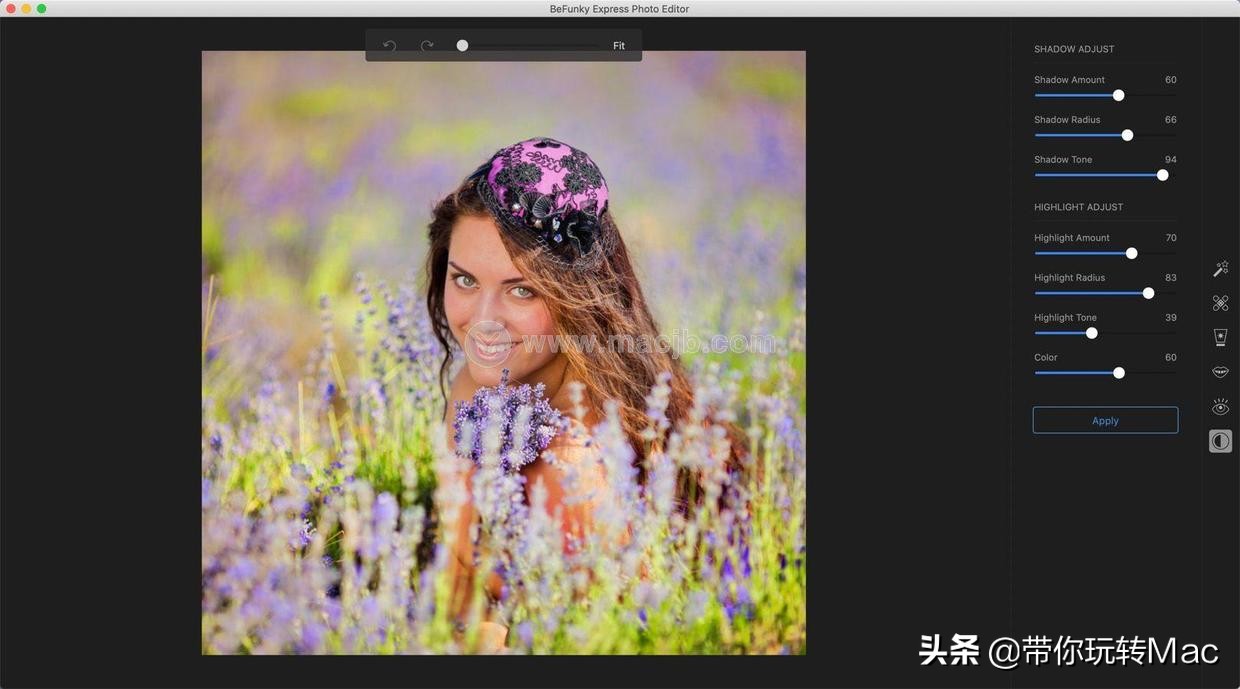The width and height of the screenshot is (1240, 689).
Task: Select the lips teeth whitening tool
Action: tap(1220, 372)
